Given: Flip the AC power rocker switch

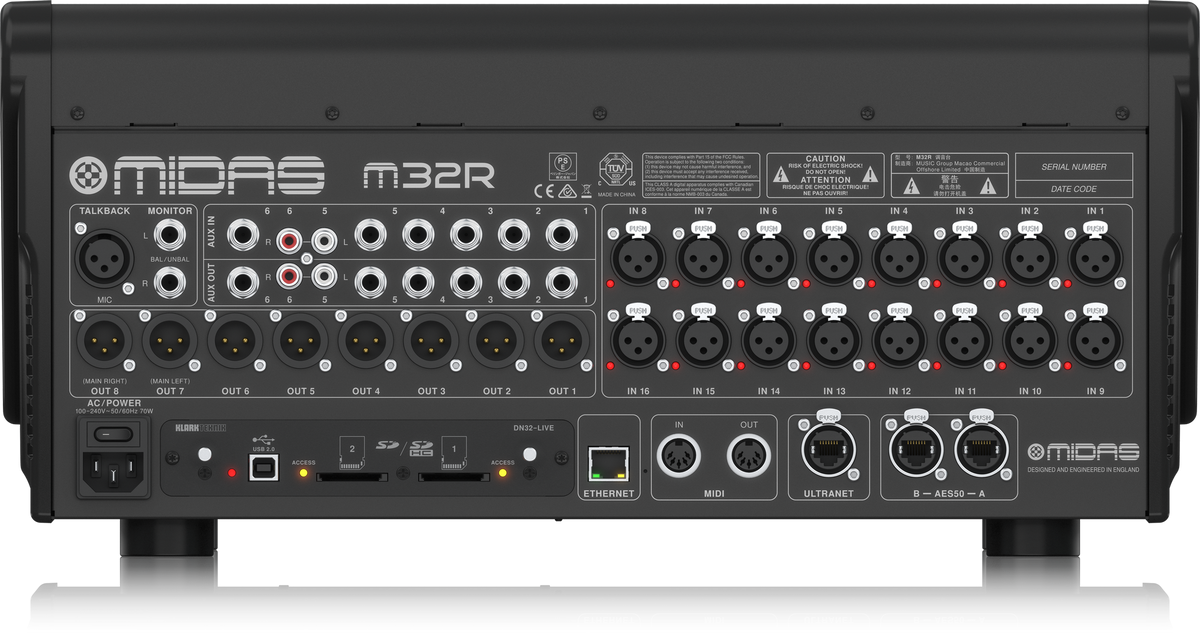Looking at the screenshot, I should [x=114, y=434].
